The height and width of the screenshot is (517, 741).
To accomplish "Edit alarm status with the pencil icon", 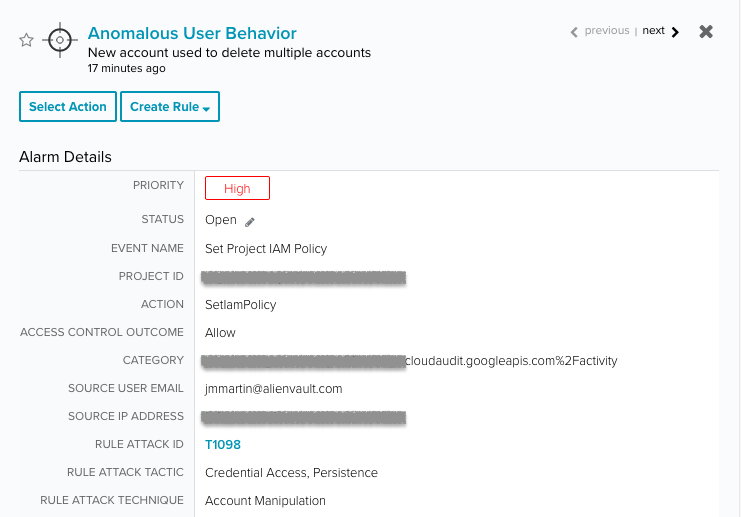I will pos(250,222).
